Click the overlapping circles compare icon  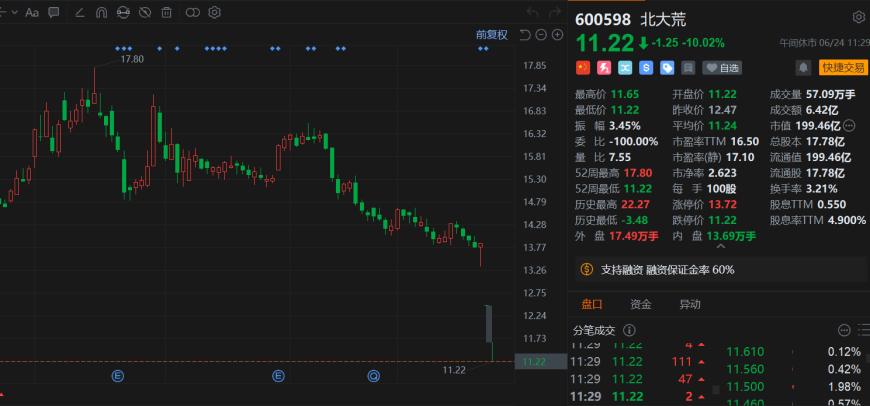193,12
